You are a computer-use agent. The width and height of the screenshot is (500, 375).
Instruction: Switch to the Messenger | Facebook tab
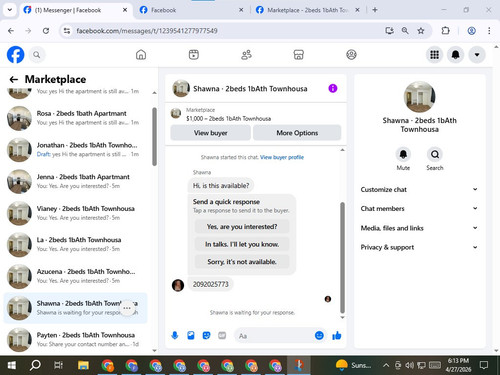pyautogui.click(x=76, y=10)
